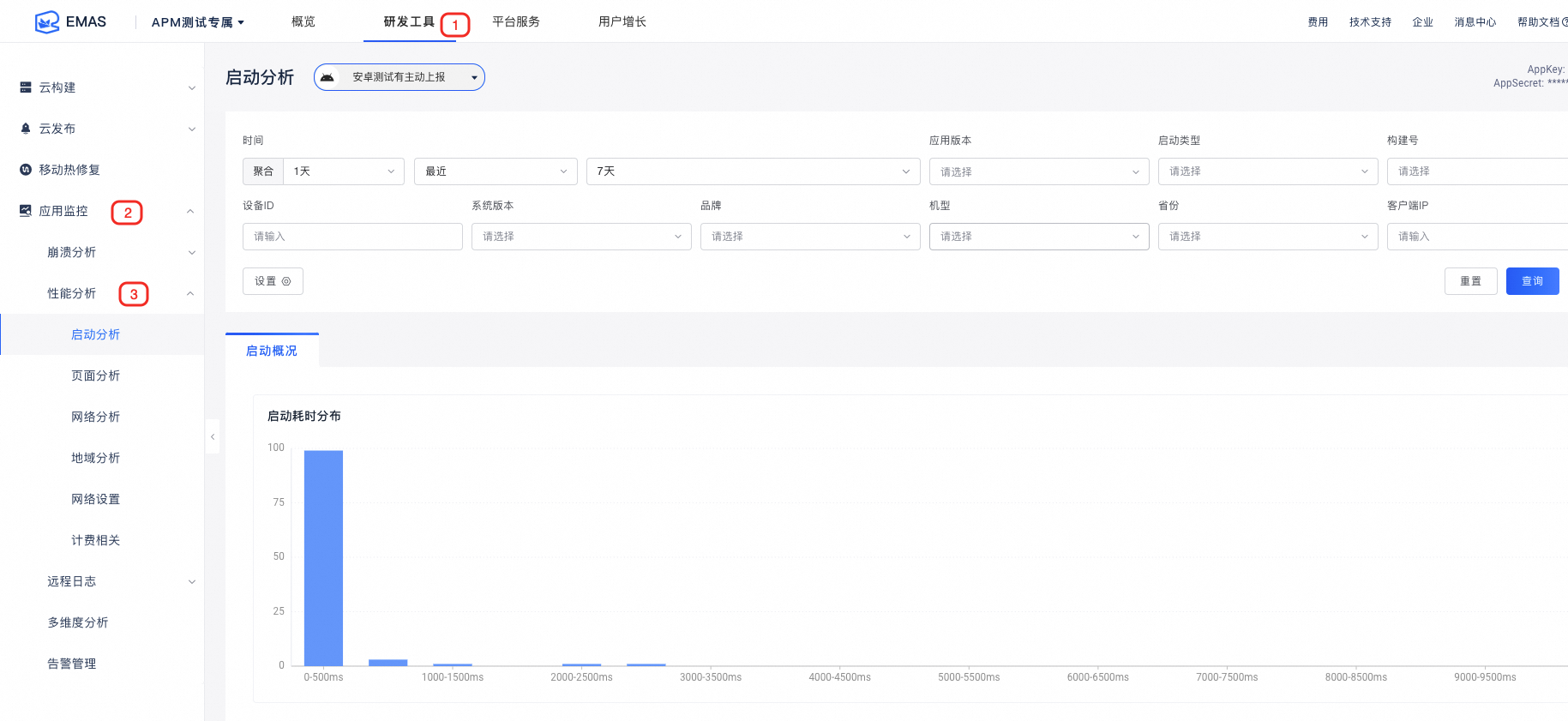Click the 应用监控 monitor icon
Viewport: 1568px width, 721px height.
pos(26,211)
